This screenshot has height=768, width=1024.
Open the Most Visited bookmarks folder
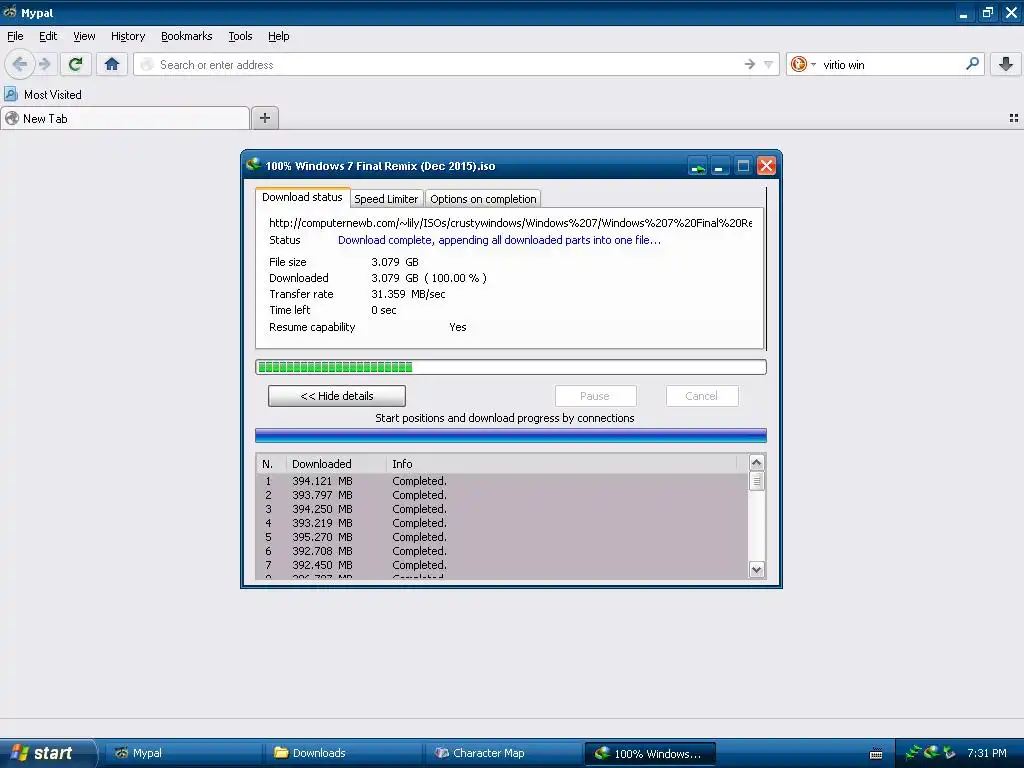[43, 95]
